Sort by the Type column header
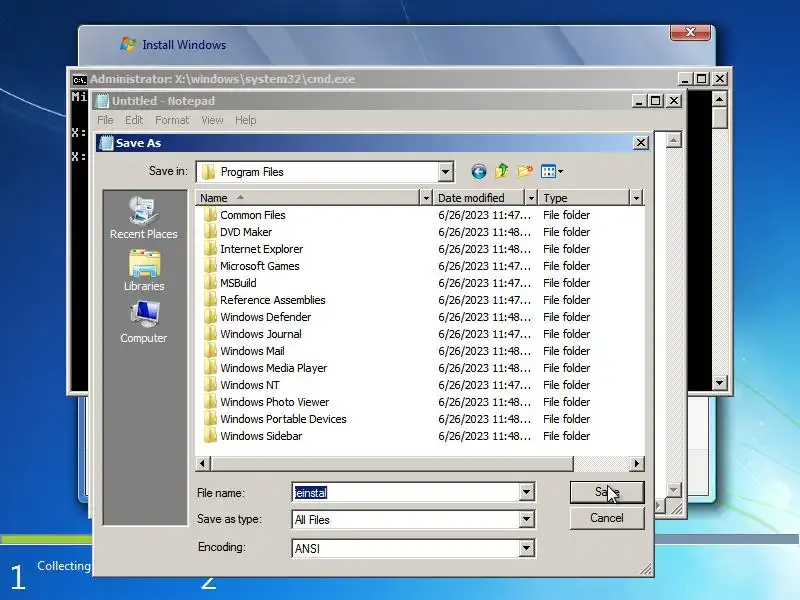The width and height of the screenshot is (800, 600). [584, 198]
